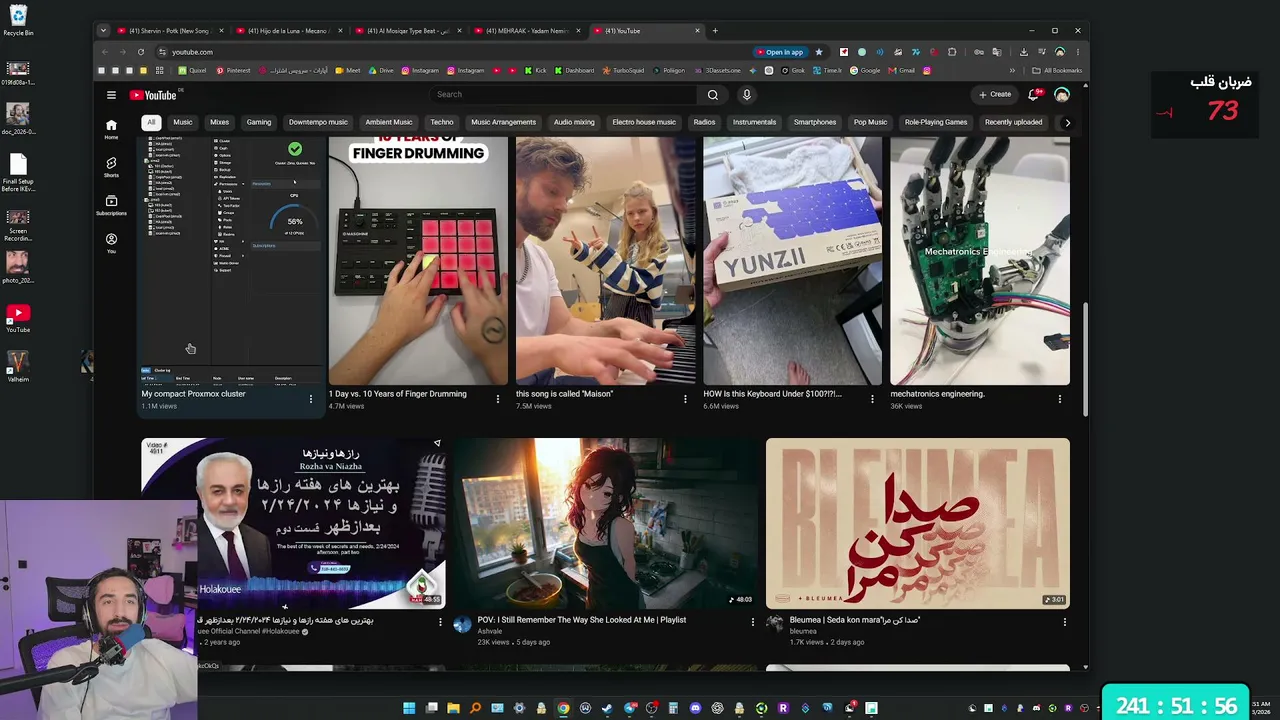The height and width of the screenshot is (720, 1280).
Task: Open the You page in sidebar
Action: pyautogui.click(x=111, y=243)
